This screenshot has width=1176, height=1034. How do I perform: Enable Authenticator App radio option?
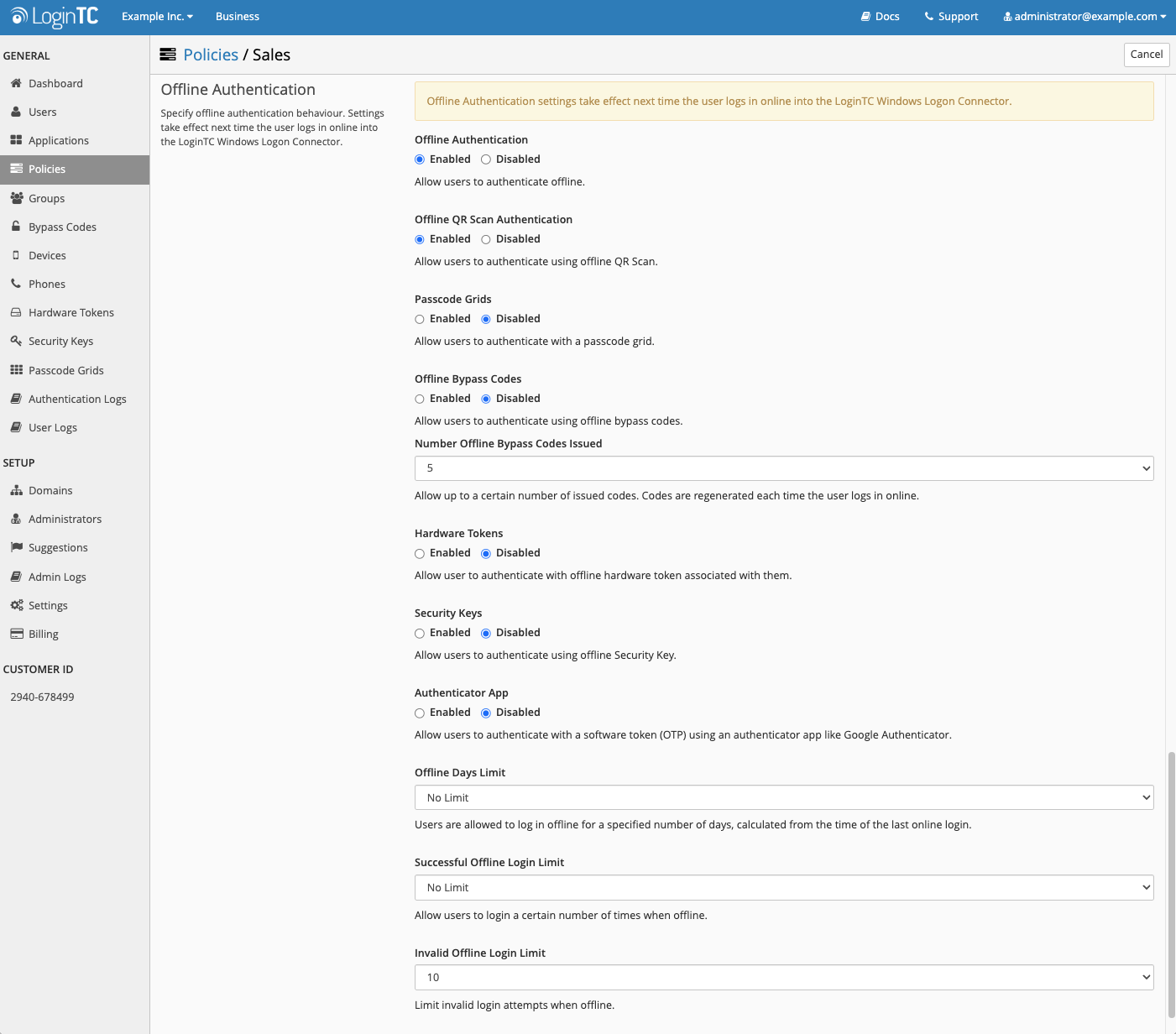420,713
